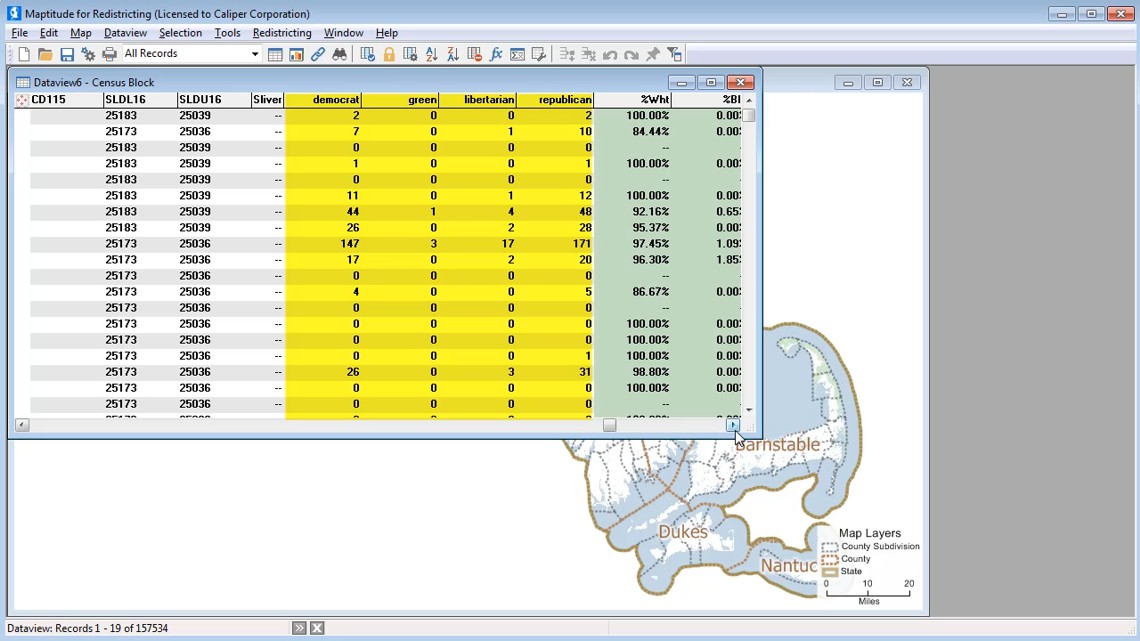The height and width of the screenshot is (641, 1140).
Task: Open the Formula builder fx icon
Action: click(496, 53)
